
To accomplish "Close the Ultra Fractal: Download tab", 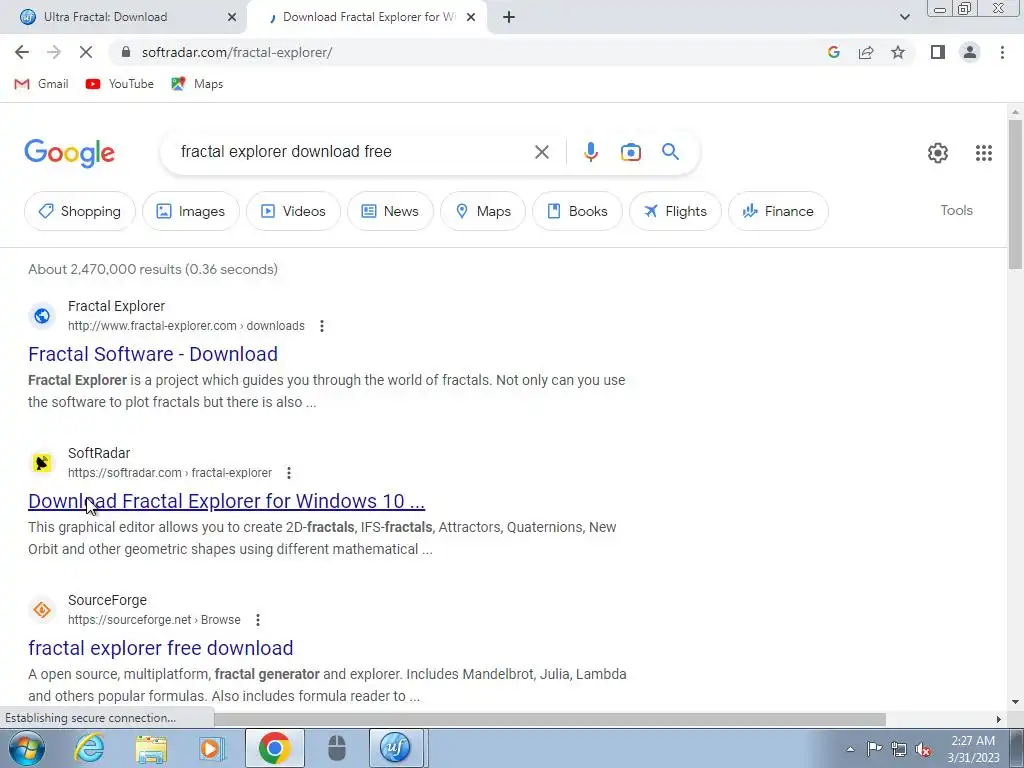I will [231, 17].
